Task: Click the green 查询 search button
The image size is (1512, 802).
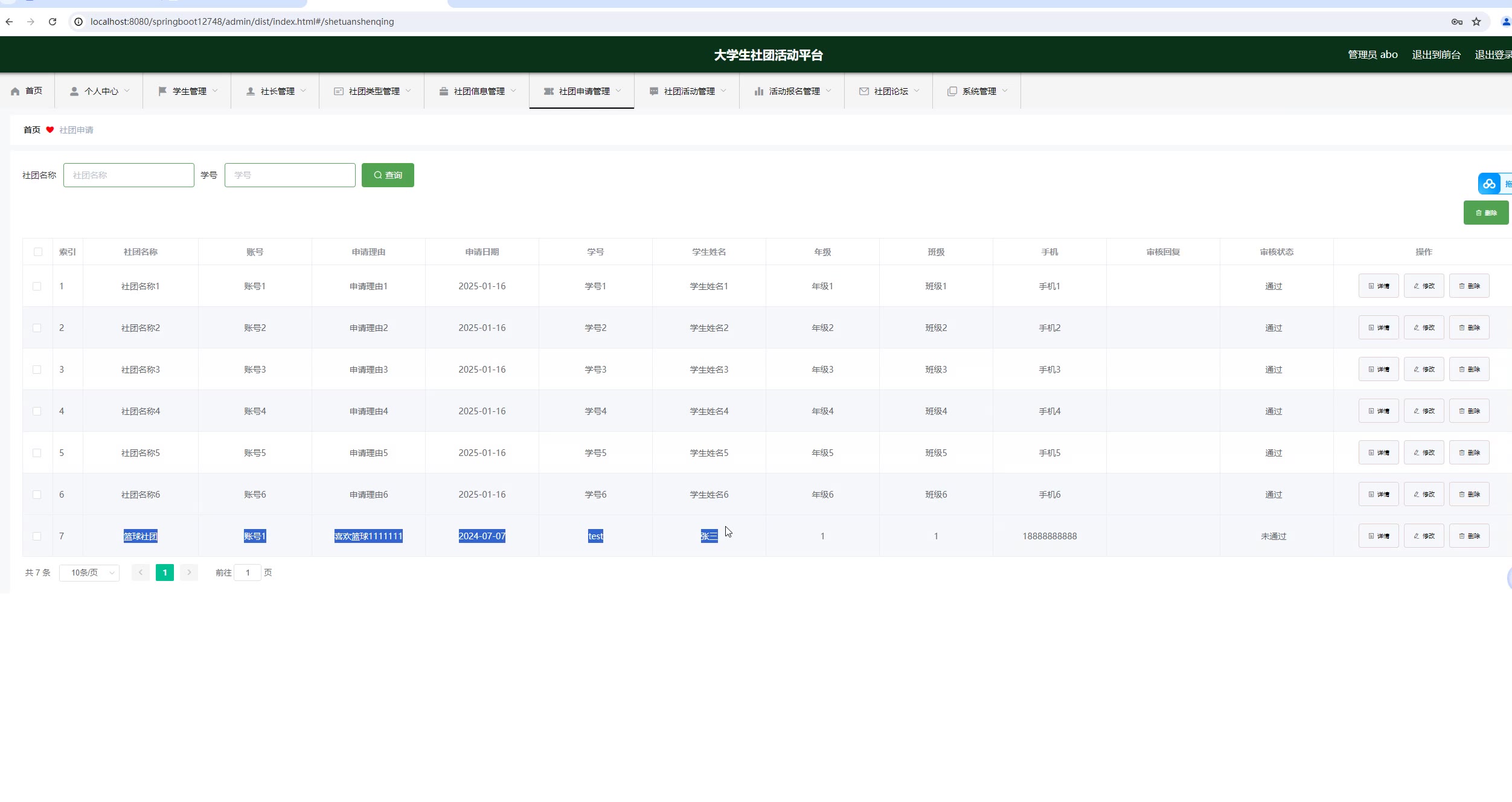Action: click(388, 175)
